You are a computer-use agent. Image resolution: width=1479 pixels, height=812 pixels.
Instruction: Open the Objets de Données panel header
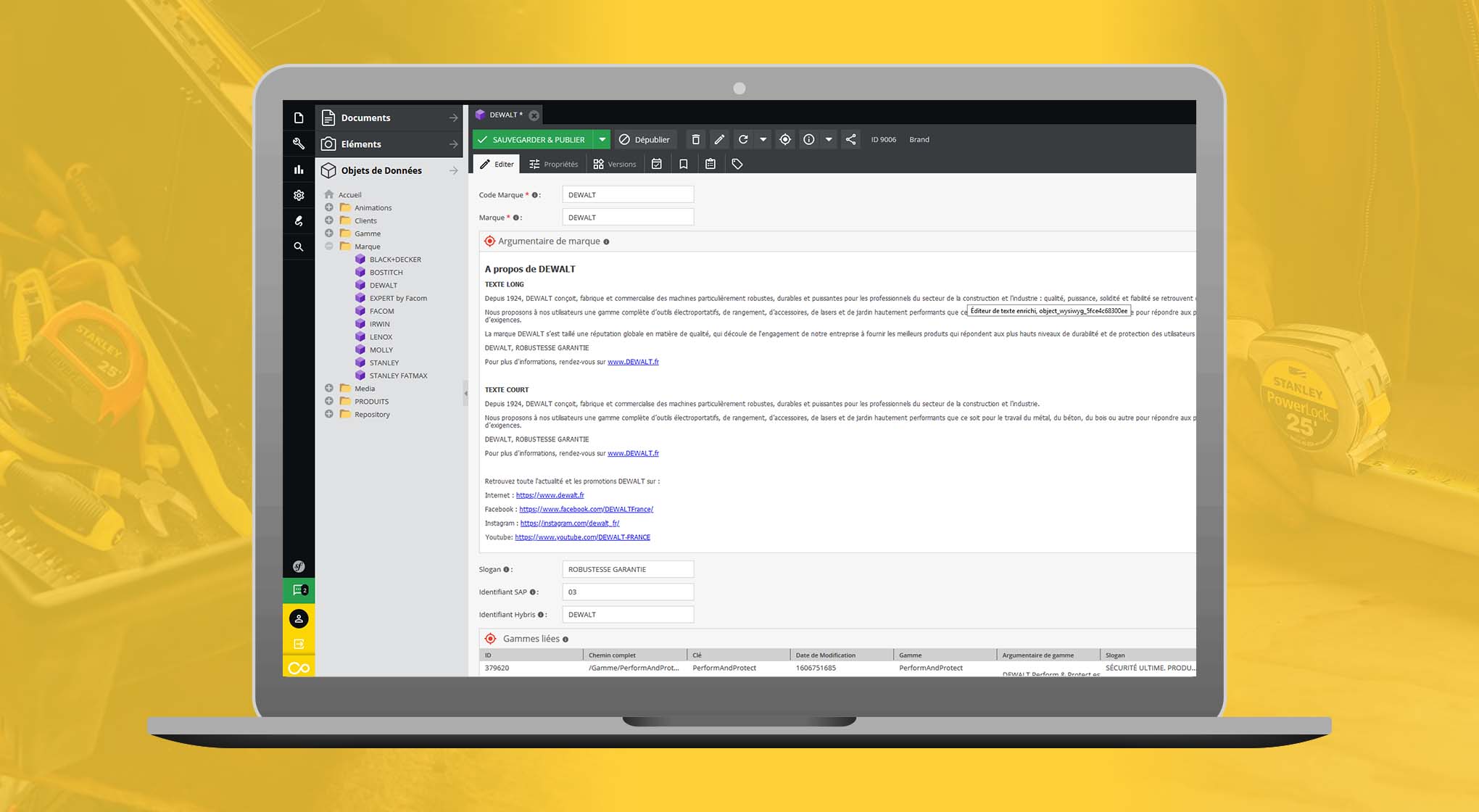click(390, 170)
